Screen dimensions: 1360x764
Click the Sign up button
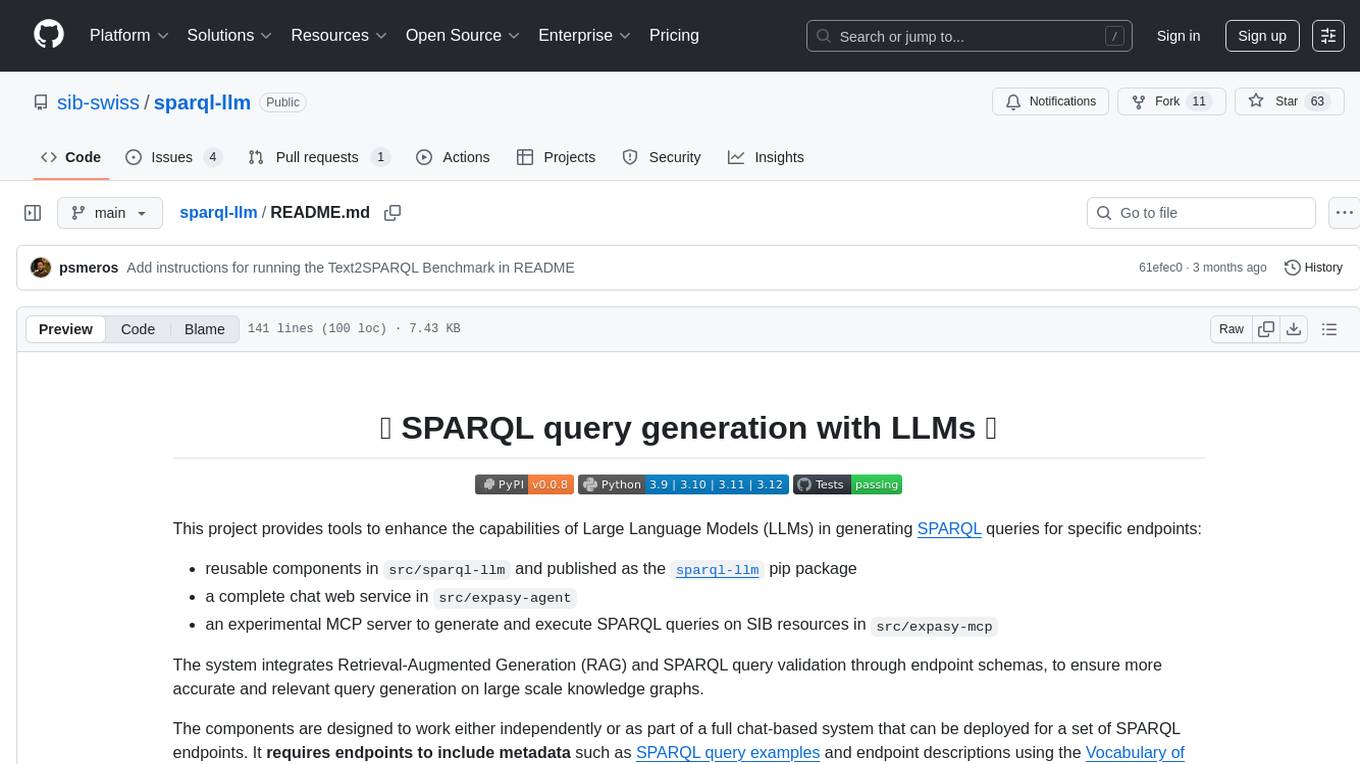(x=1262, y=36)
